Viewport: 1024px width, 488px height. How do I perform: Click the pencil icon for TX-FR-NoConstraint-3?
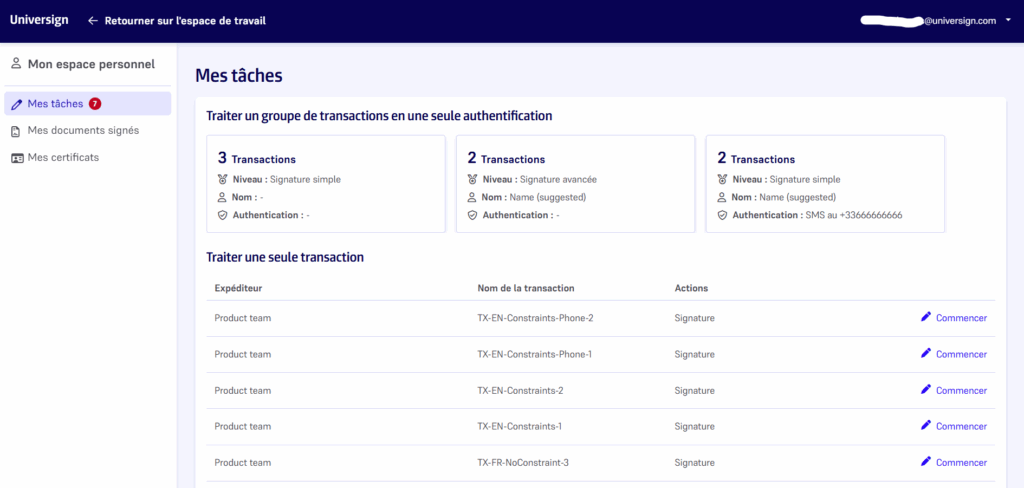(926, 462)
